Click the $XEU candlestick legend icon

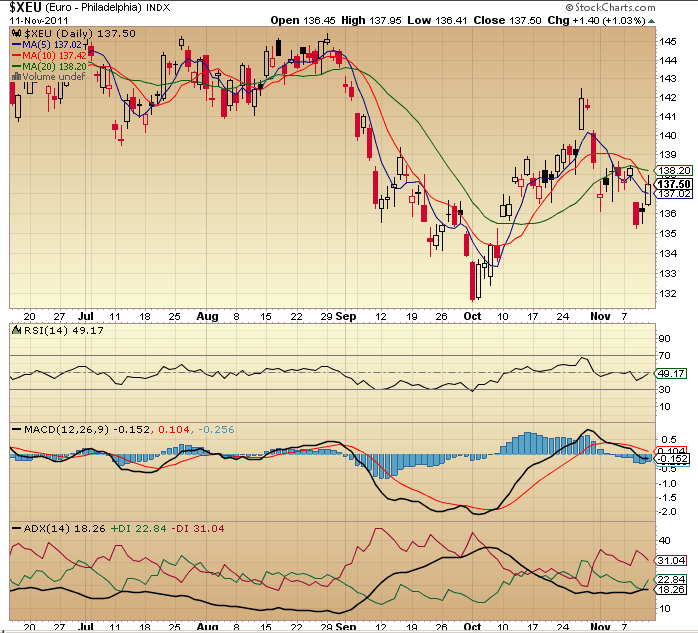coord(15,35)
